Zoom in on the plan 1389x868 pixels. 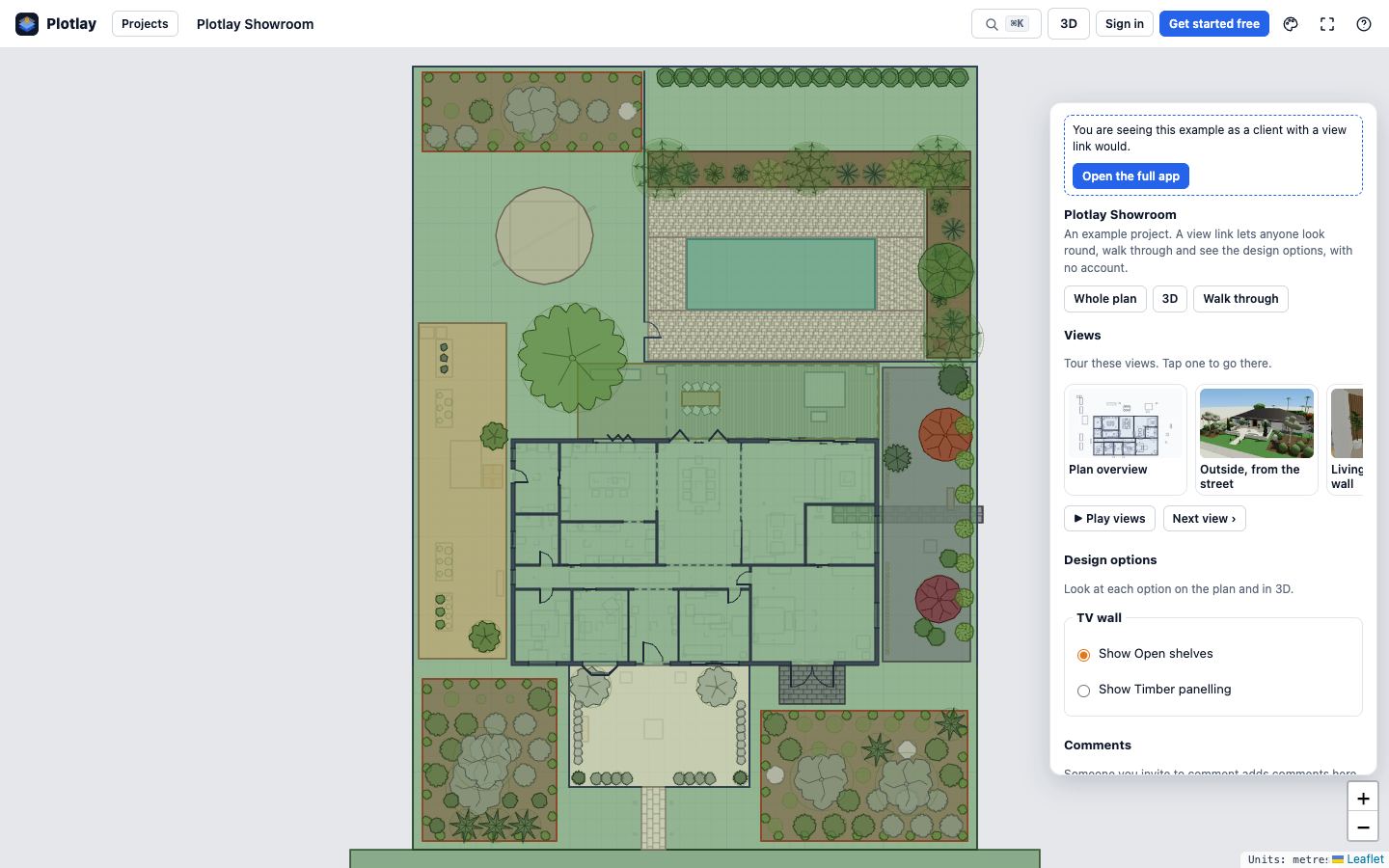click(1363, 799)
